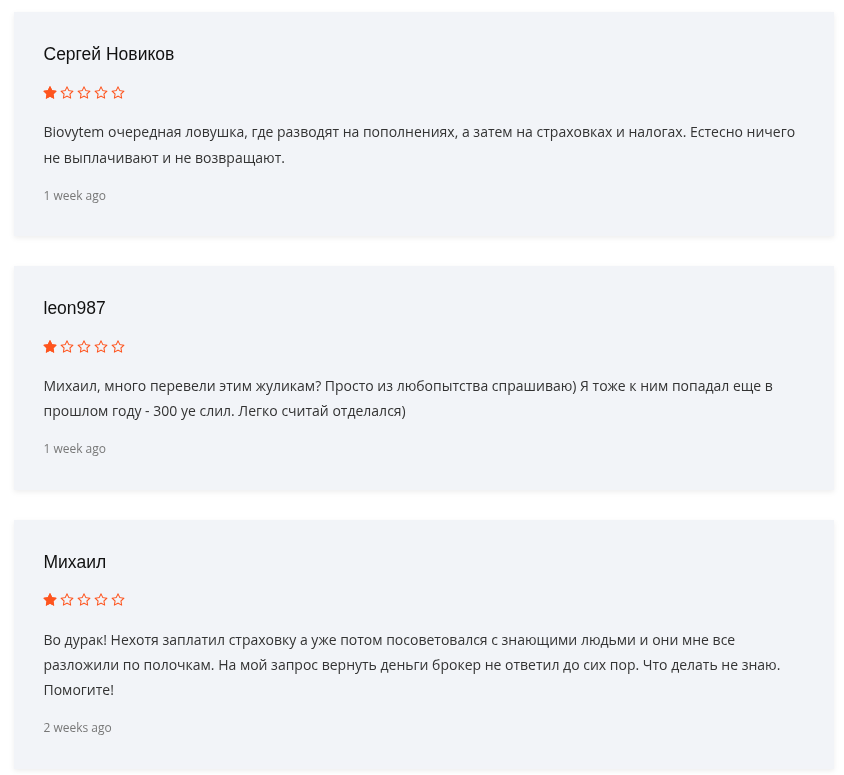Click the third star in Сергей Новиков's rating
This screenshot has height=775, width=844.
(x=84, y=93)
